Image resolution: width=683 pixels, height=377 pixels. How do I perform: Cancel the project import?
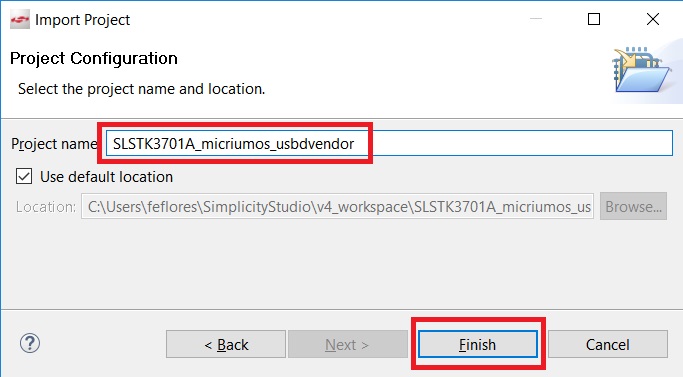coord(608,344)
